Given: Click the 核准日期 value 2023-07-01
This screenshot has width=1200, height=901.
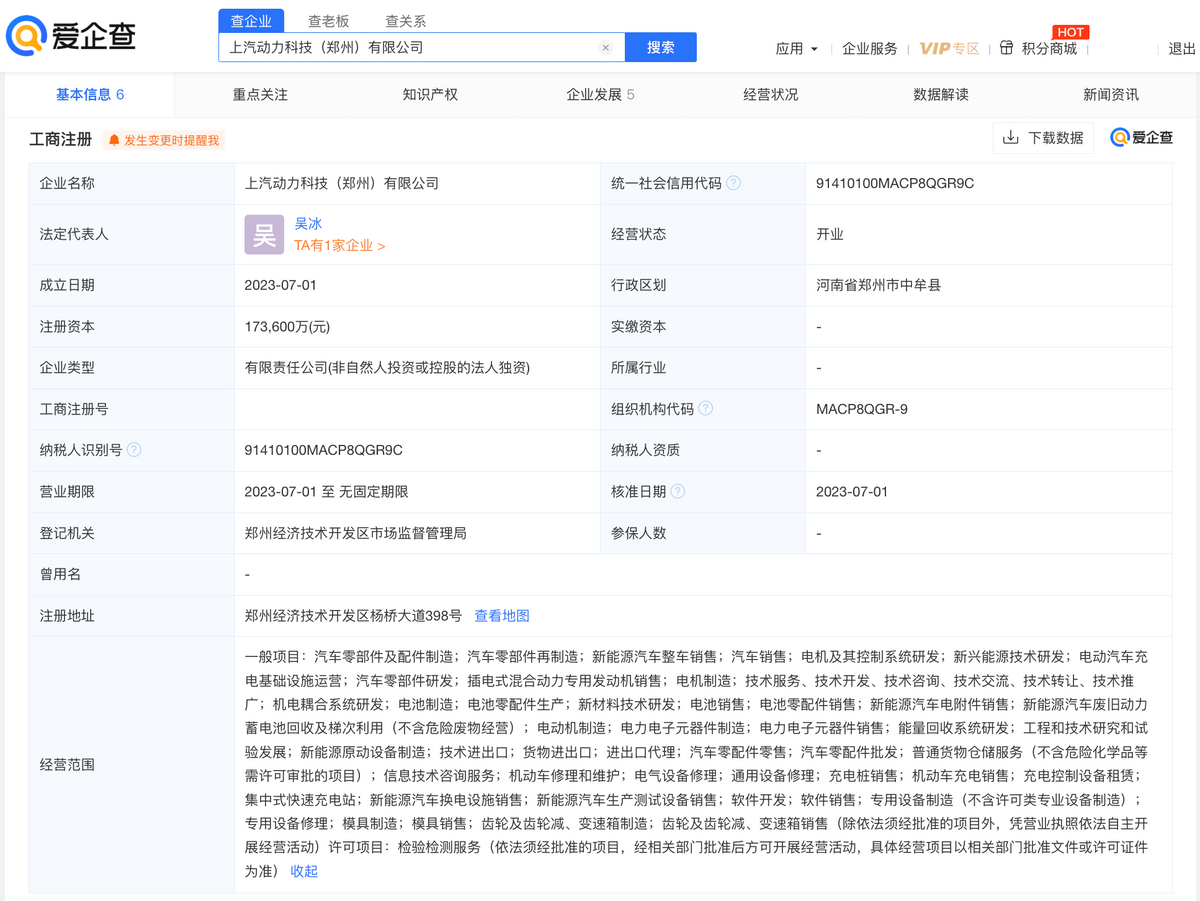Looking at the screenshot, I should 852,492.
